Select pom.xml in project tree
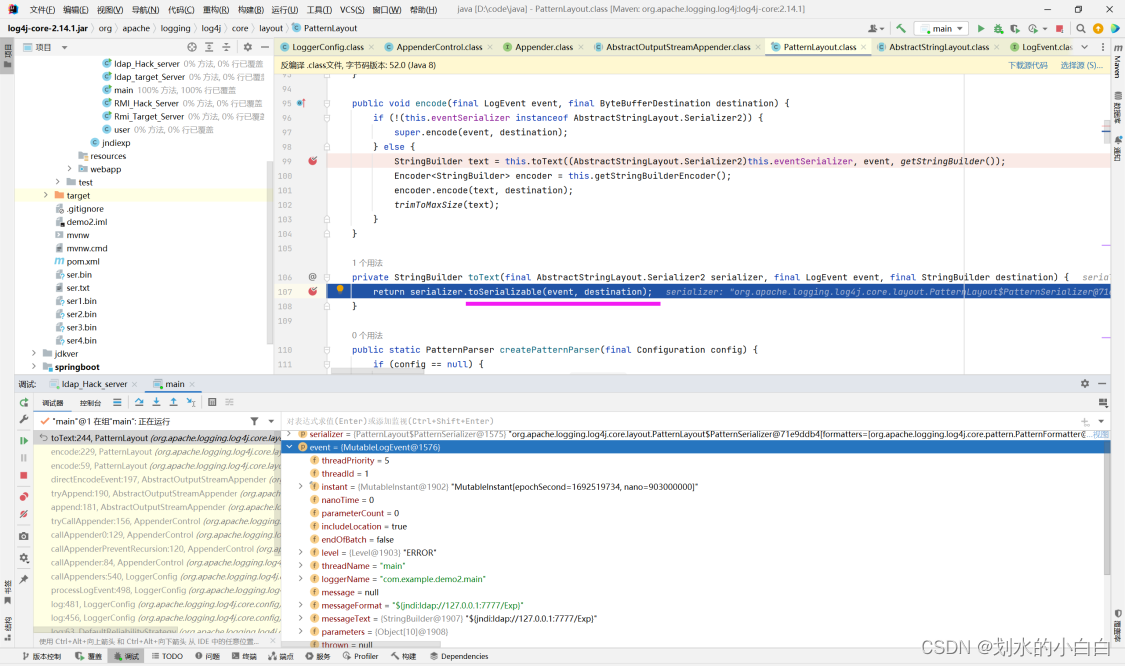This screenshot has width=1125, height=666. pyautogui.click(x=83, y=261)
